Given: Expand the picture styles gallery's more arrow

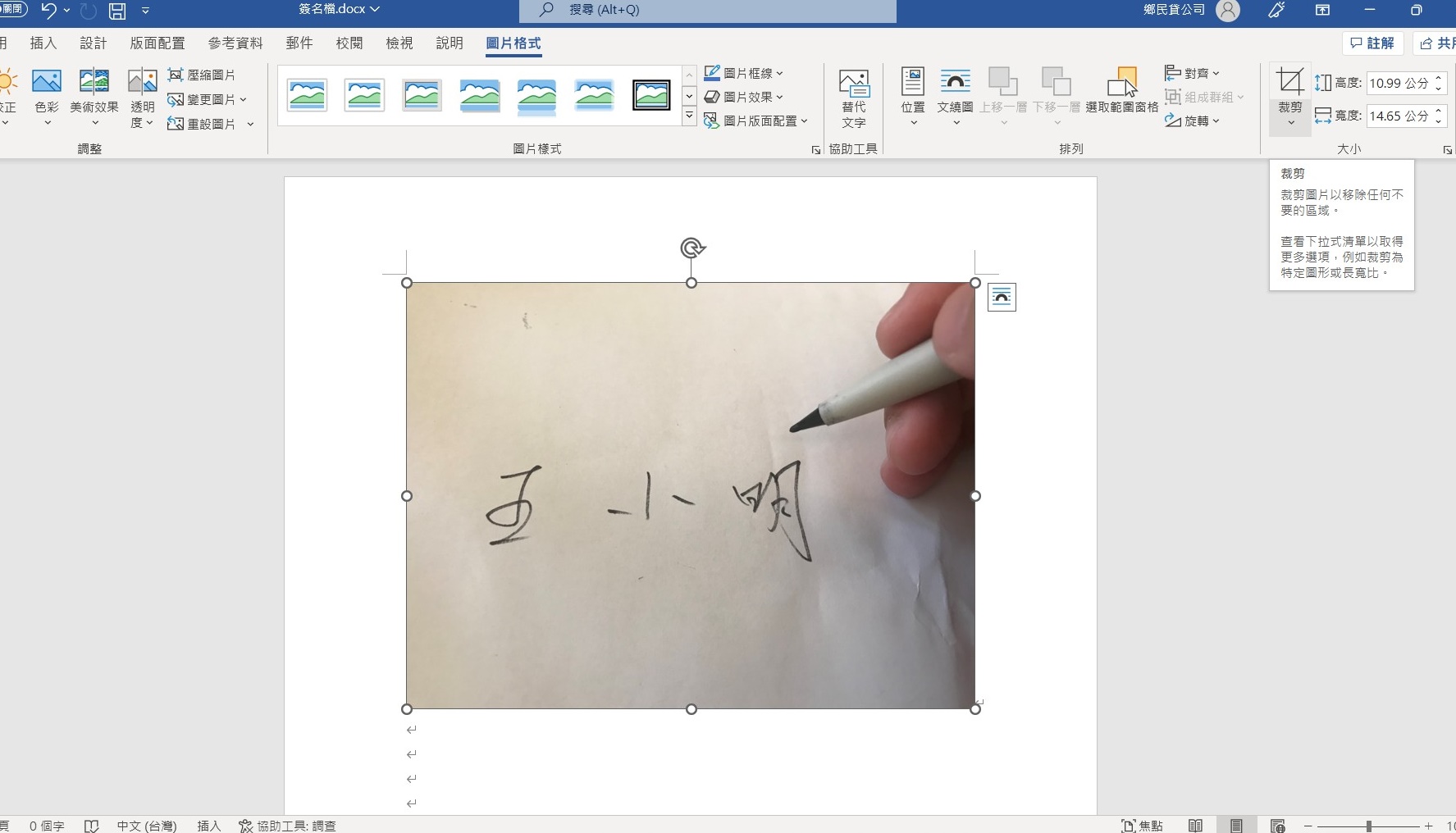Looking at the screenshot, I should pos(689,116).
